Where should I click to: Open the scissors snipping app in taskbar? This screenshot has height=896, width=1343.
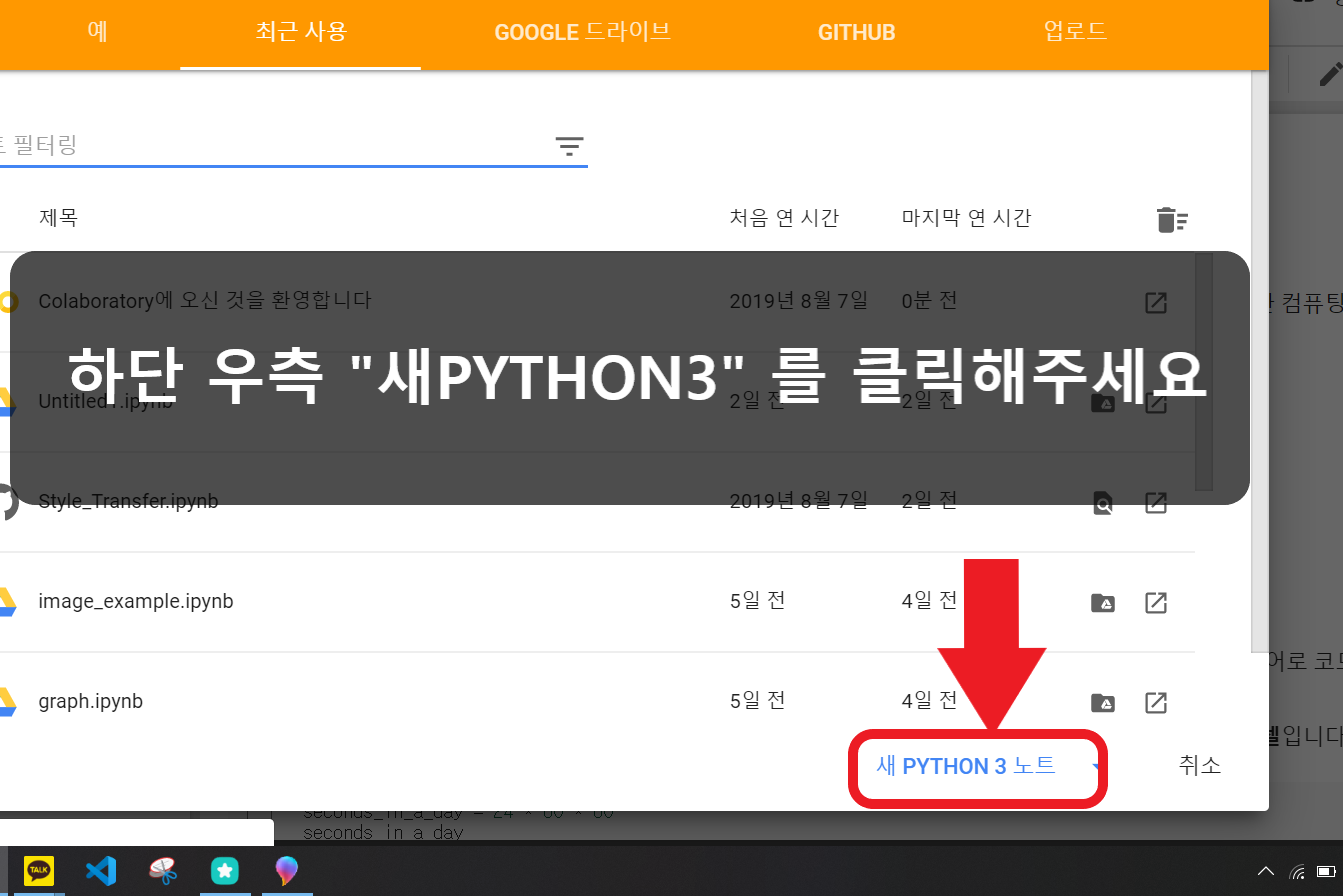coord(162,871)
